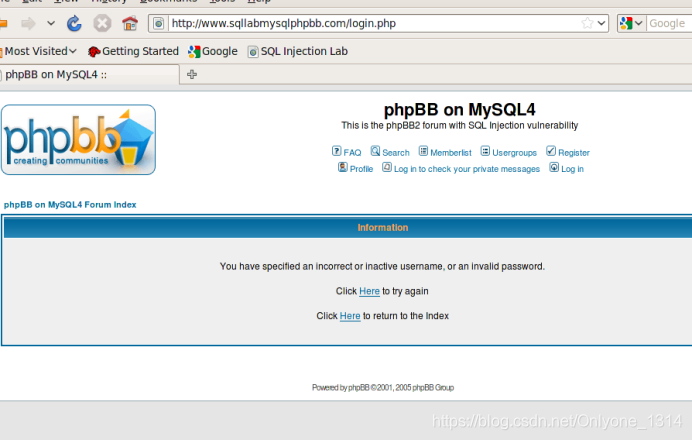Click the browser Forward arrow
Viewport: 692px width, 440px height.
pos(28,23)
